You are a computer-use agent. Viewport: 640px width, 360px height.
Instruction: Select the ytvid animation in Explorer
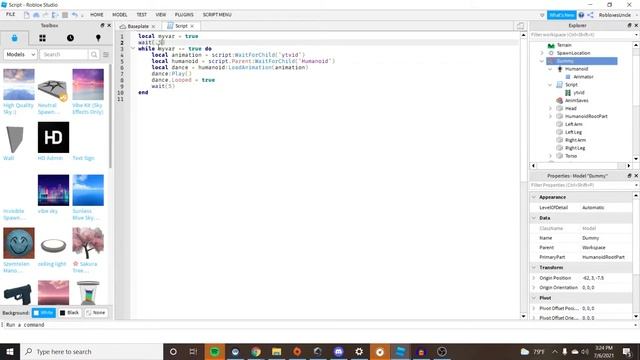point(578,93)
